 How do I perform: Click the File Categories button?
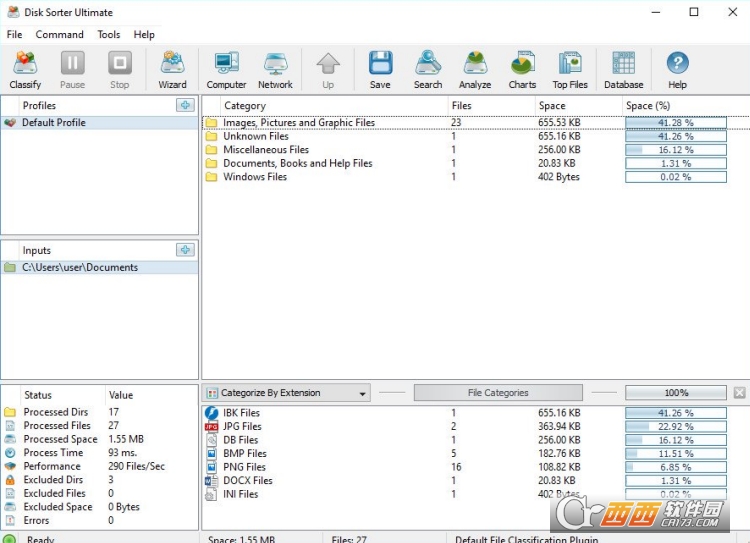498,393
